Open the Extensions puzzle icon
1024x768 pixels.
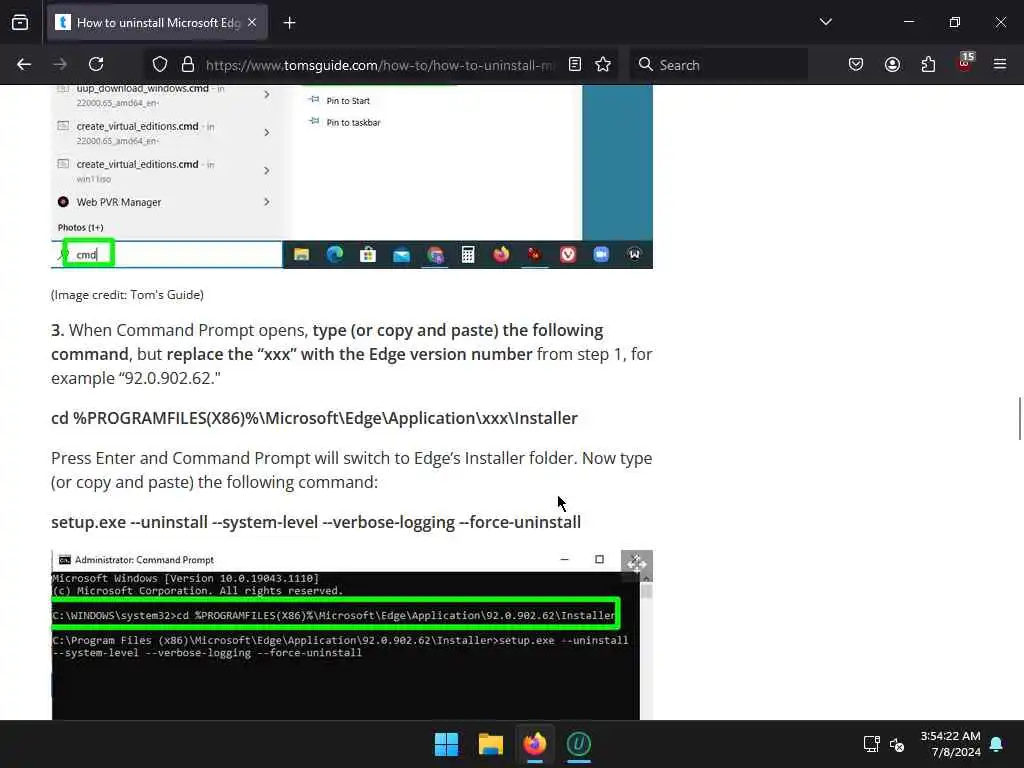928,65
